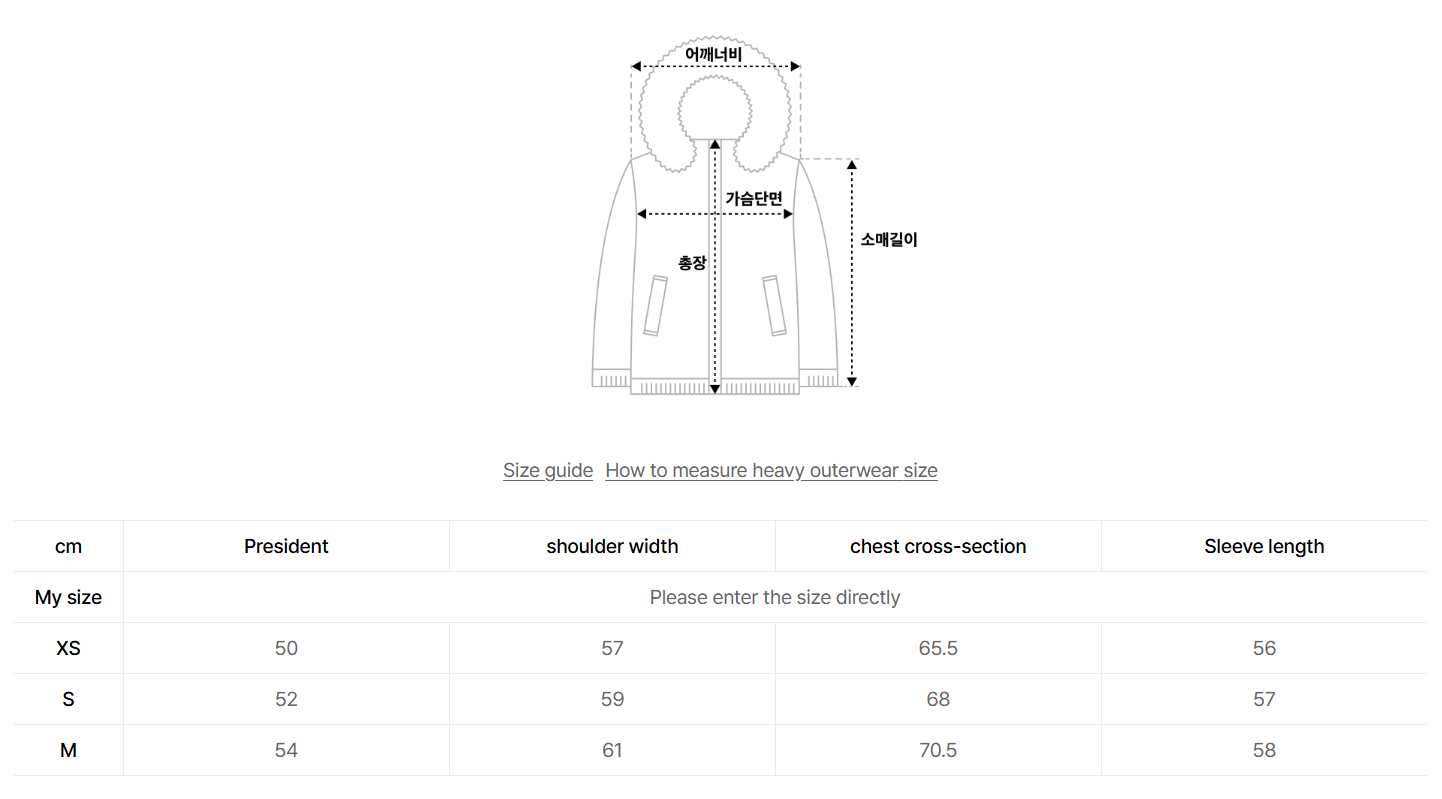Click the 가슴단면 label on the jacket

pyautogui.click(x=754, y=198)
